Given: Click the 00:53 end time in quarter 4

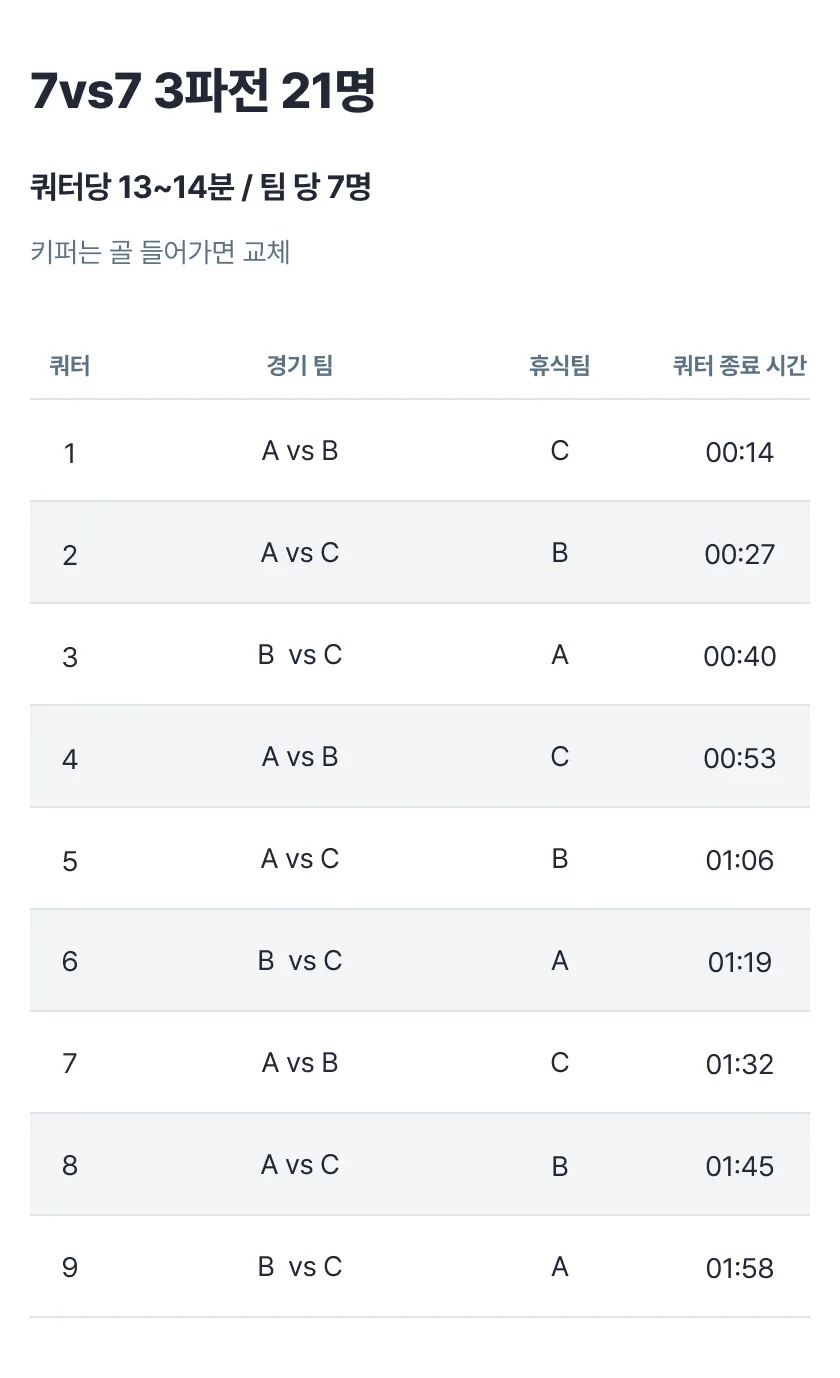Looking at the screenshot, I should [739, 759].
